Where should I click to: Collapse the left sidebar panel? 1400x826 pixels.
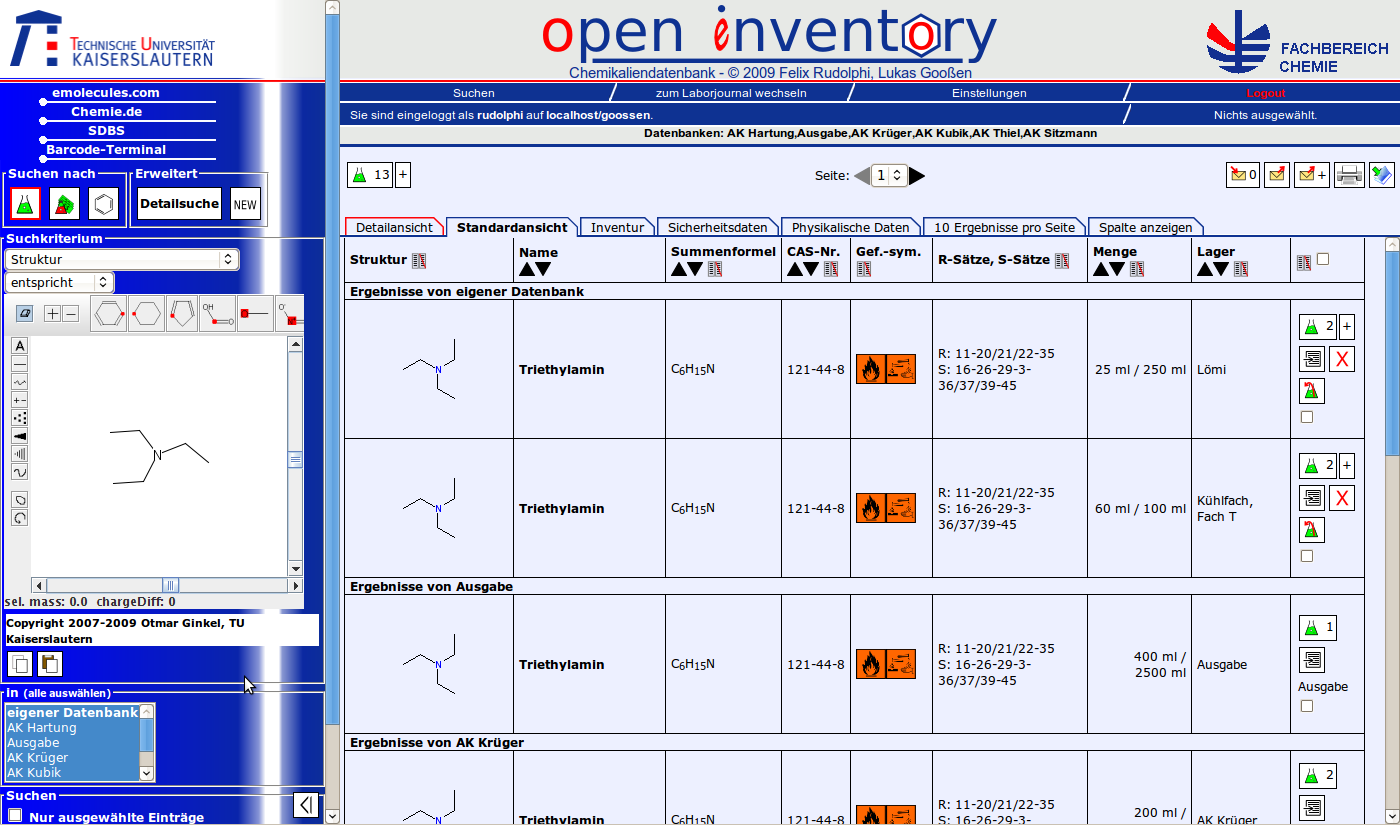(306, 804)
